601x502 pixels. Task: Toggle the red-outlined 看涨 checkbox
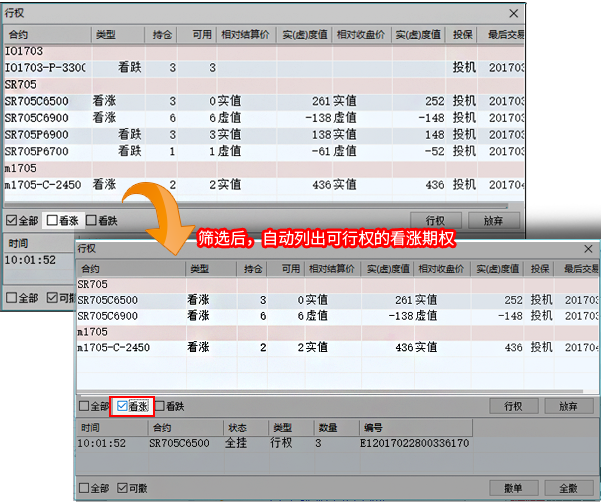(x=123, y=406)
